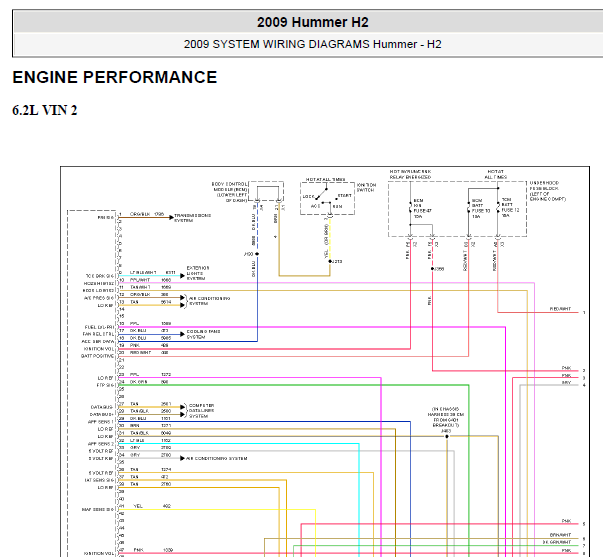The height and width of the screenshot is (557, 603).
Task: Click the "2009 SYSTEM WIRING DIAGRAMS Hummer - H2" subtitle
Action: click(x=312, y=44)
